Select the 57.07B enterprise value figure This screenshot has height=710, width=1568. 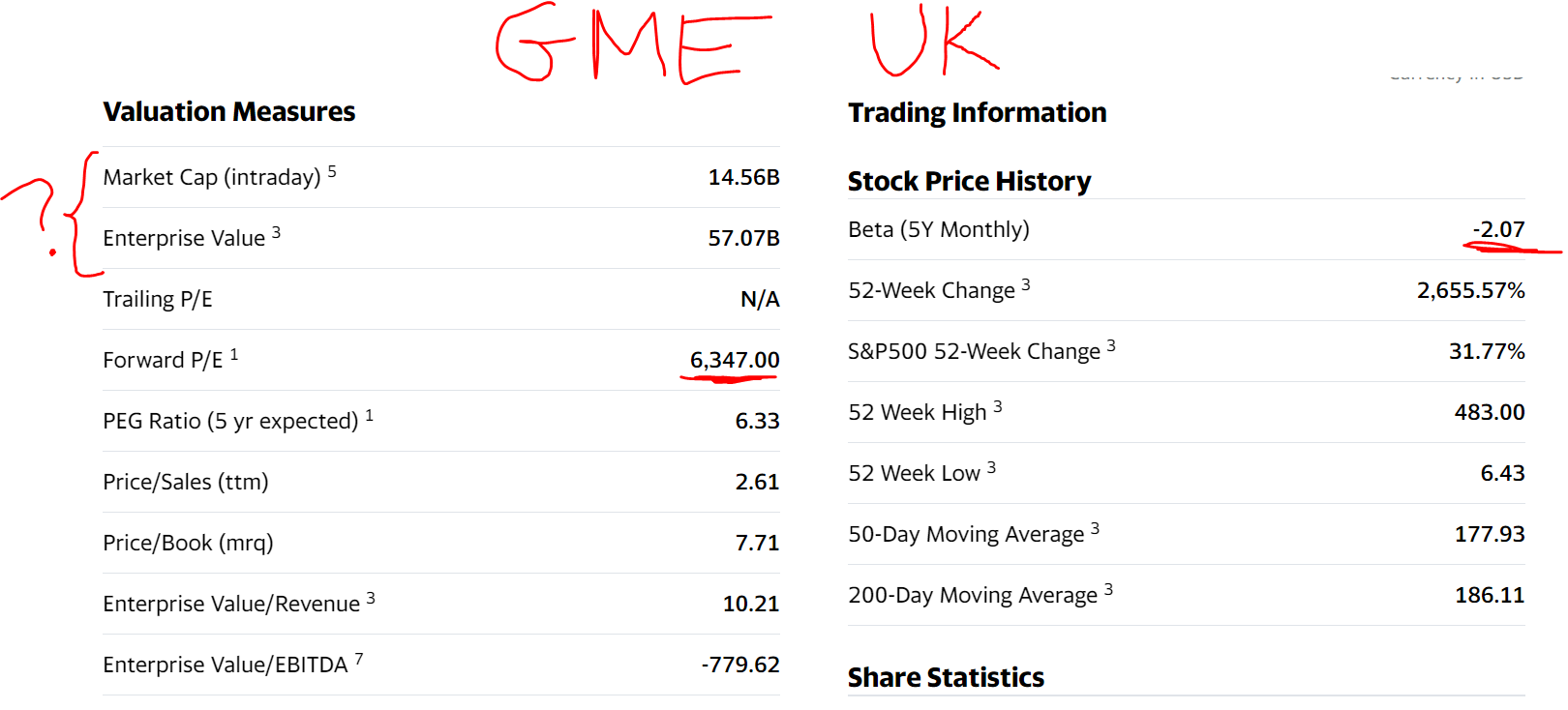tap(743, 238)
